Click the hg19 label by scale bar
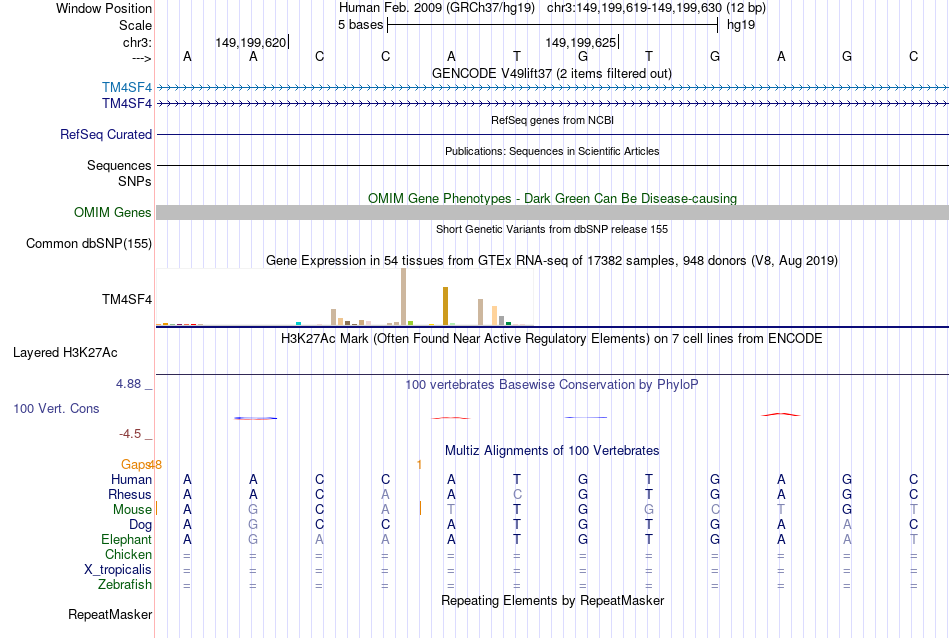The image size is (950, 638). (741, 25)
